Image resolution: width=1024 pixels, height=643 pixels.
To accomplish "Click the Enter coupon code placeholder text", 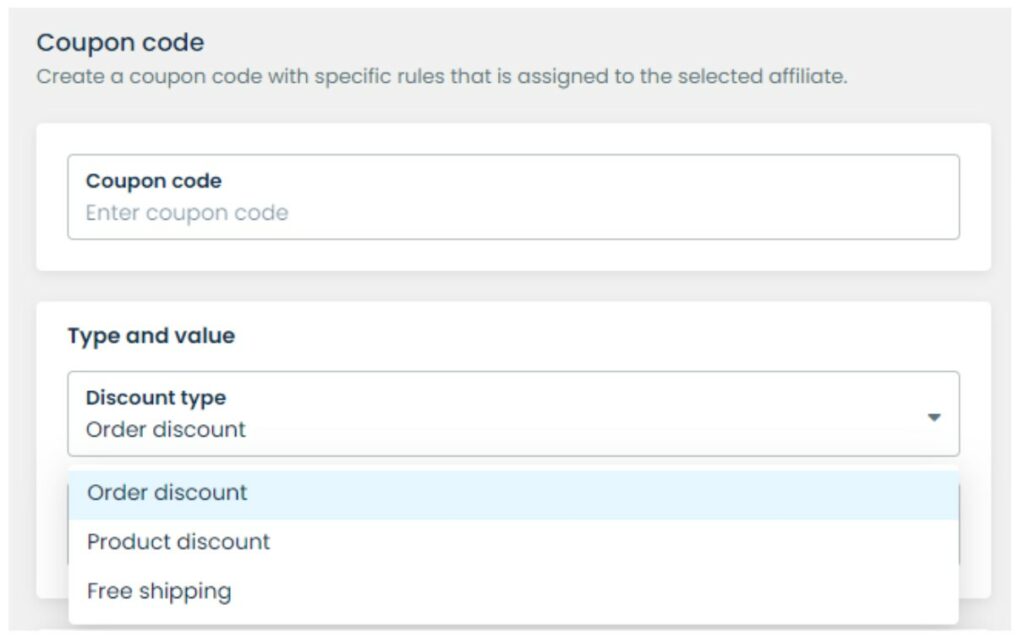I will tap(187, 213).
